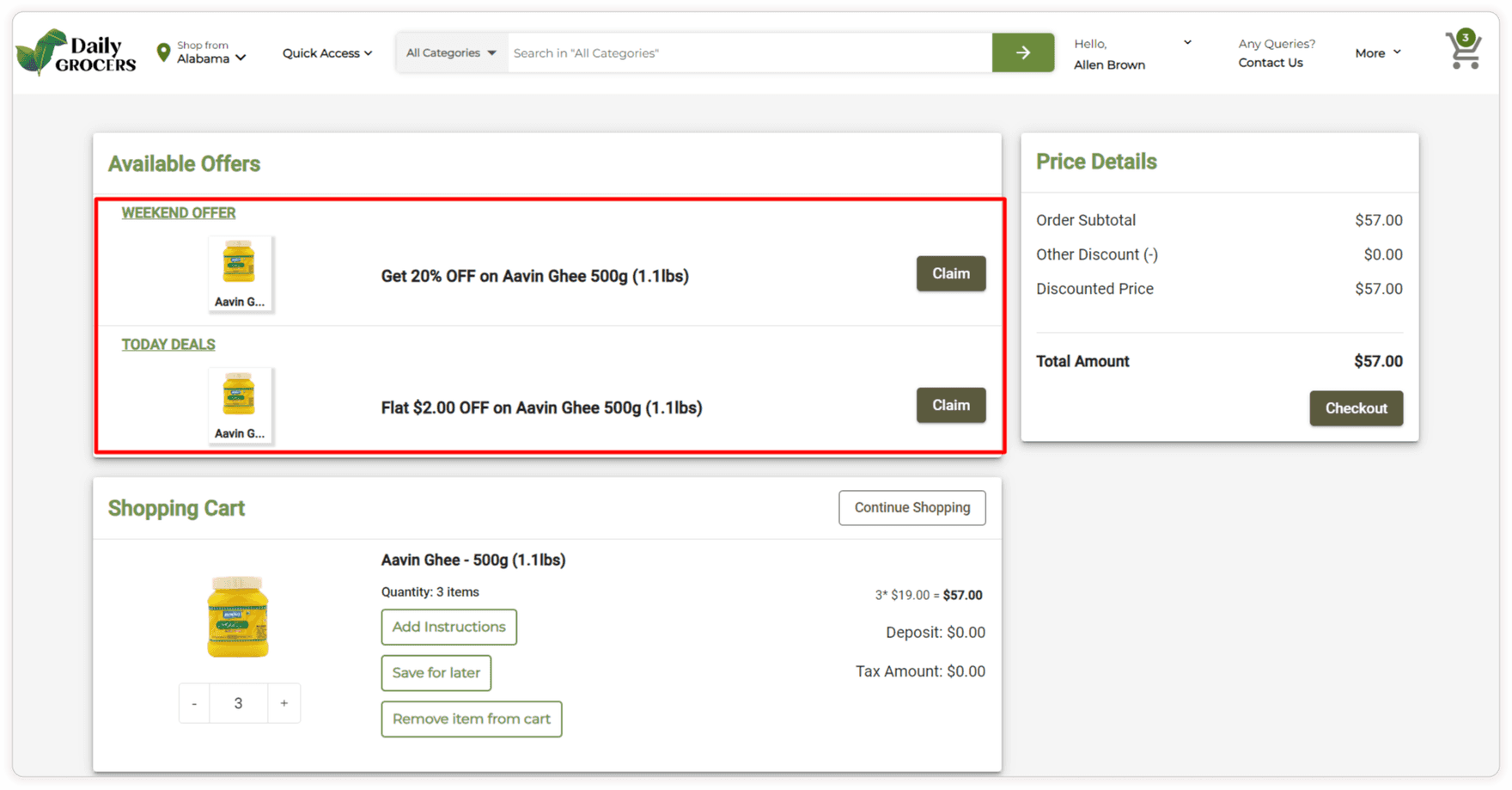Click the Any Queries? text
The image size is (1512, 790).
(1277, 44)
